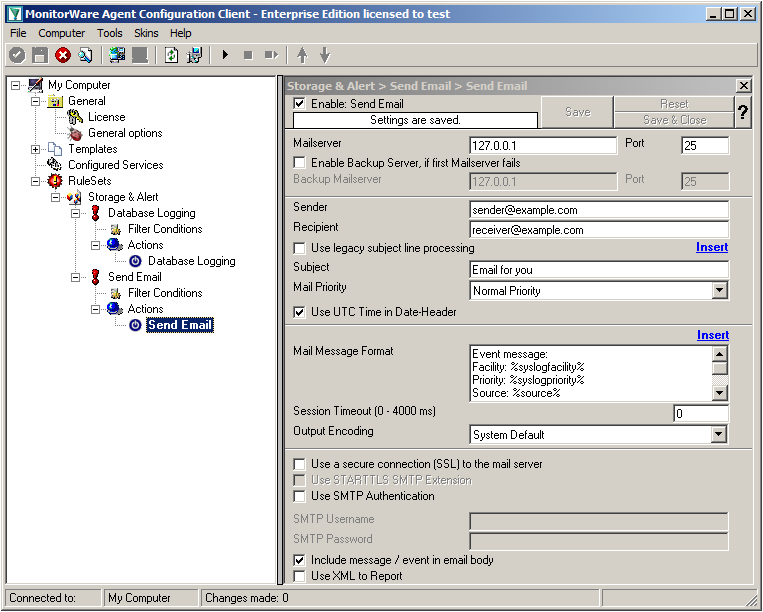This screenshot has height=612, width=763.
Task: Toggle Use UTC Time in Date-Header
Action: (299, 312)
